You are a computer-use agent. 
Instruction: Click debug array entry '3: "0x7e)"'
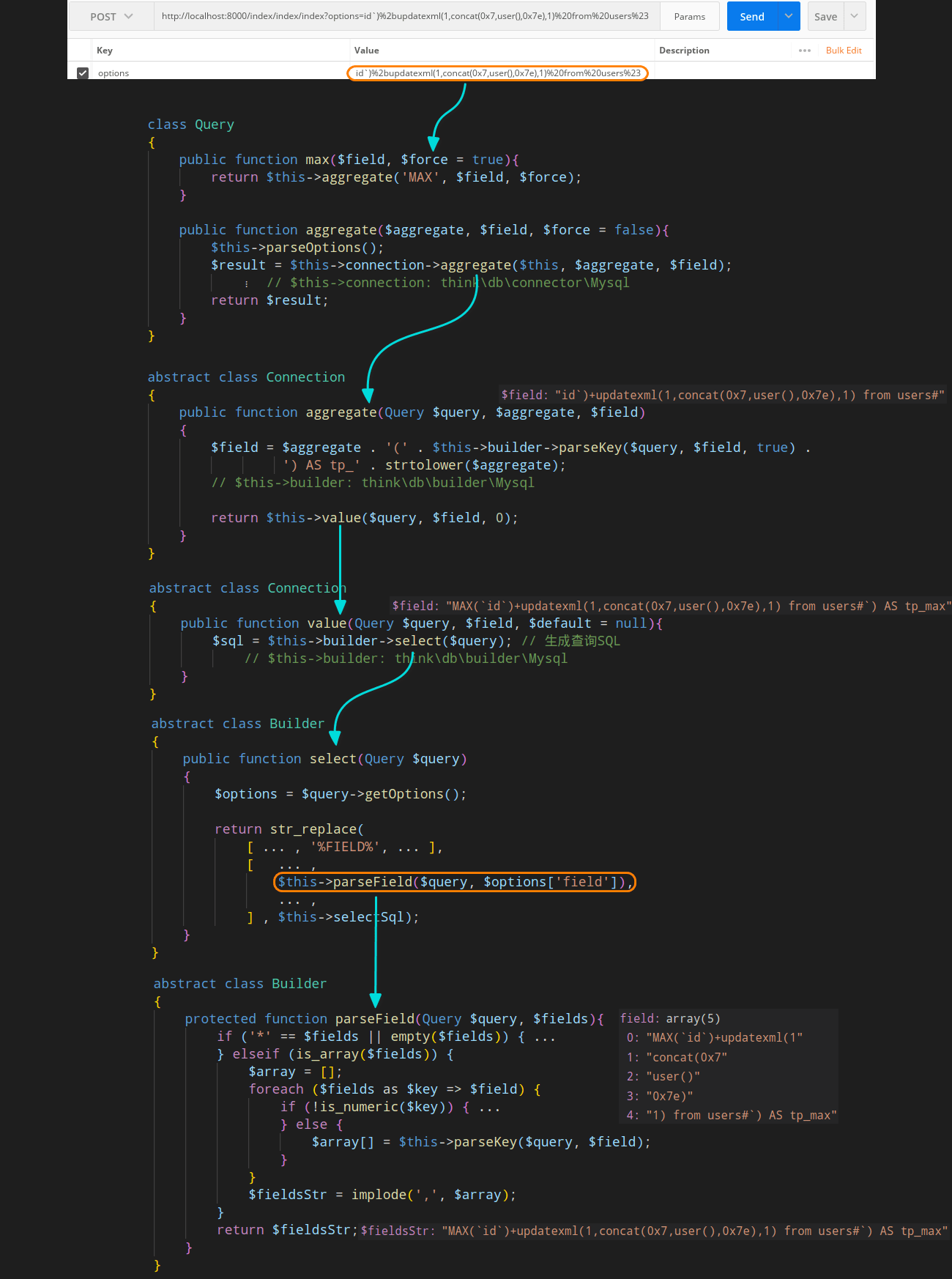(660, 1096)
